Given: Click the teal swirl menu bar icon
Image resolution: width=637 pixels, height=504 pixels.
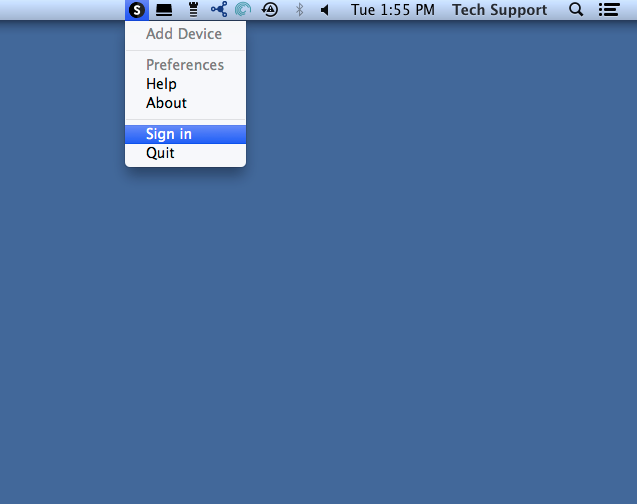Looking at the screenshot, I should pyautogui.click(x=243, y=9).
